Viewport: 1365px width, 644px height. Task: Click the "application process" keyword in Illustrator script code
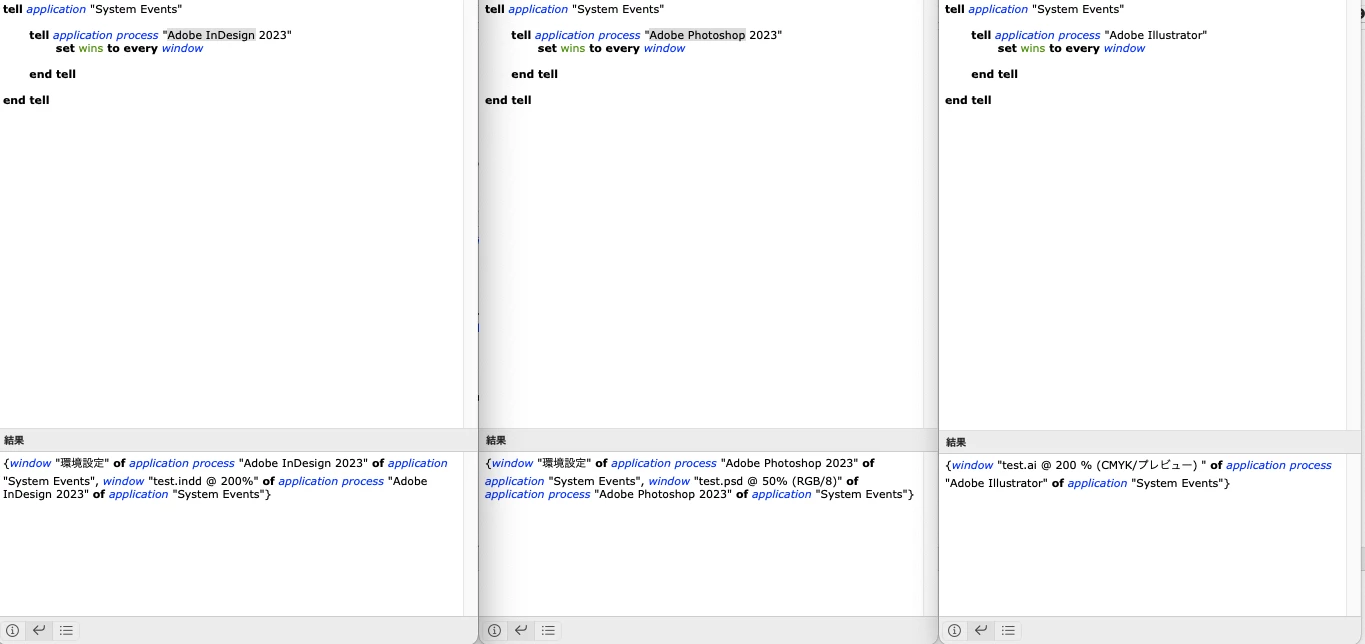point(1047,35)
